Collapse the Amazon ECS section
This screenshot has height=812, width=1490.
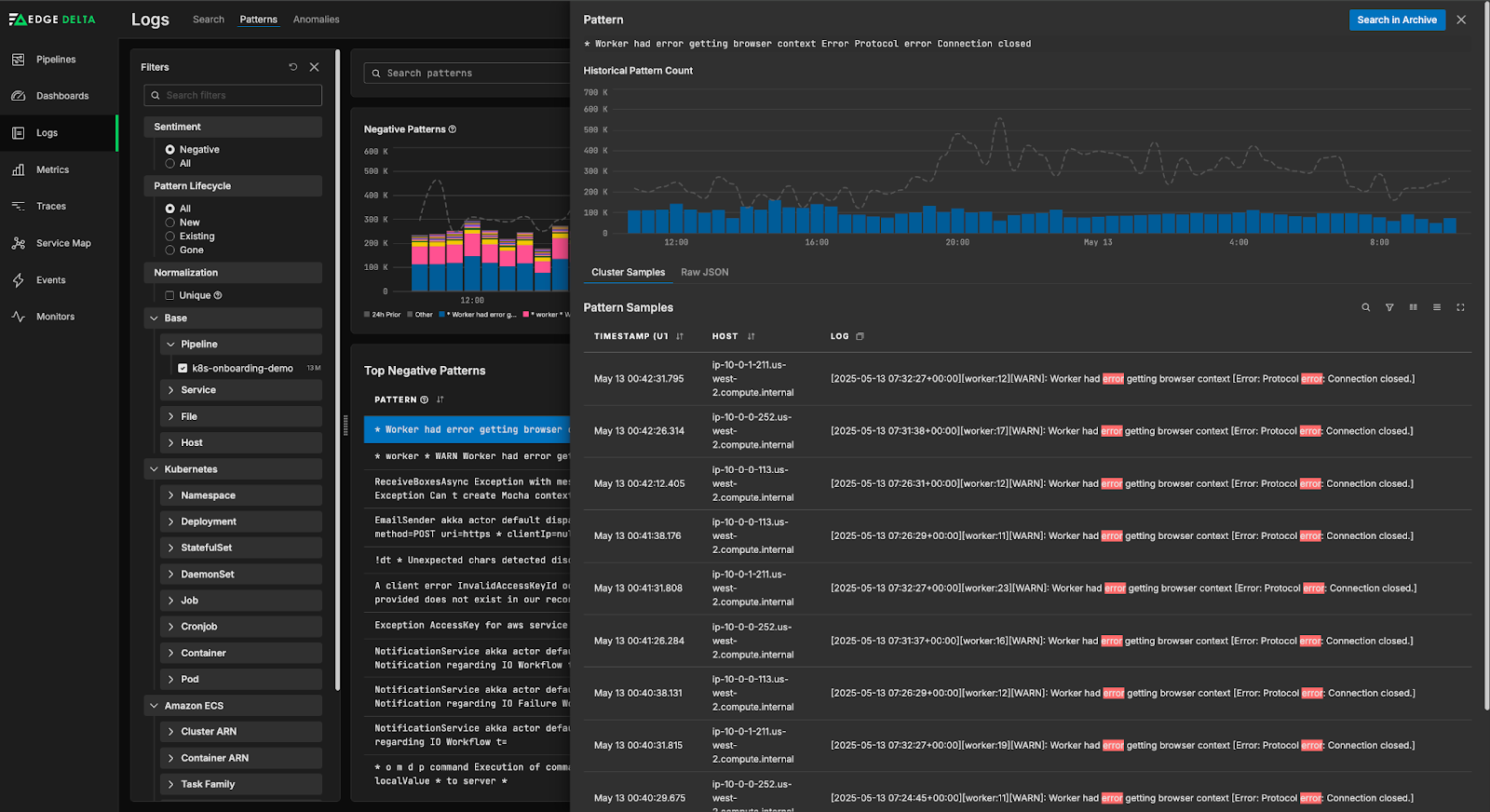155,706
